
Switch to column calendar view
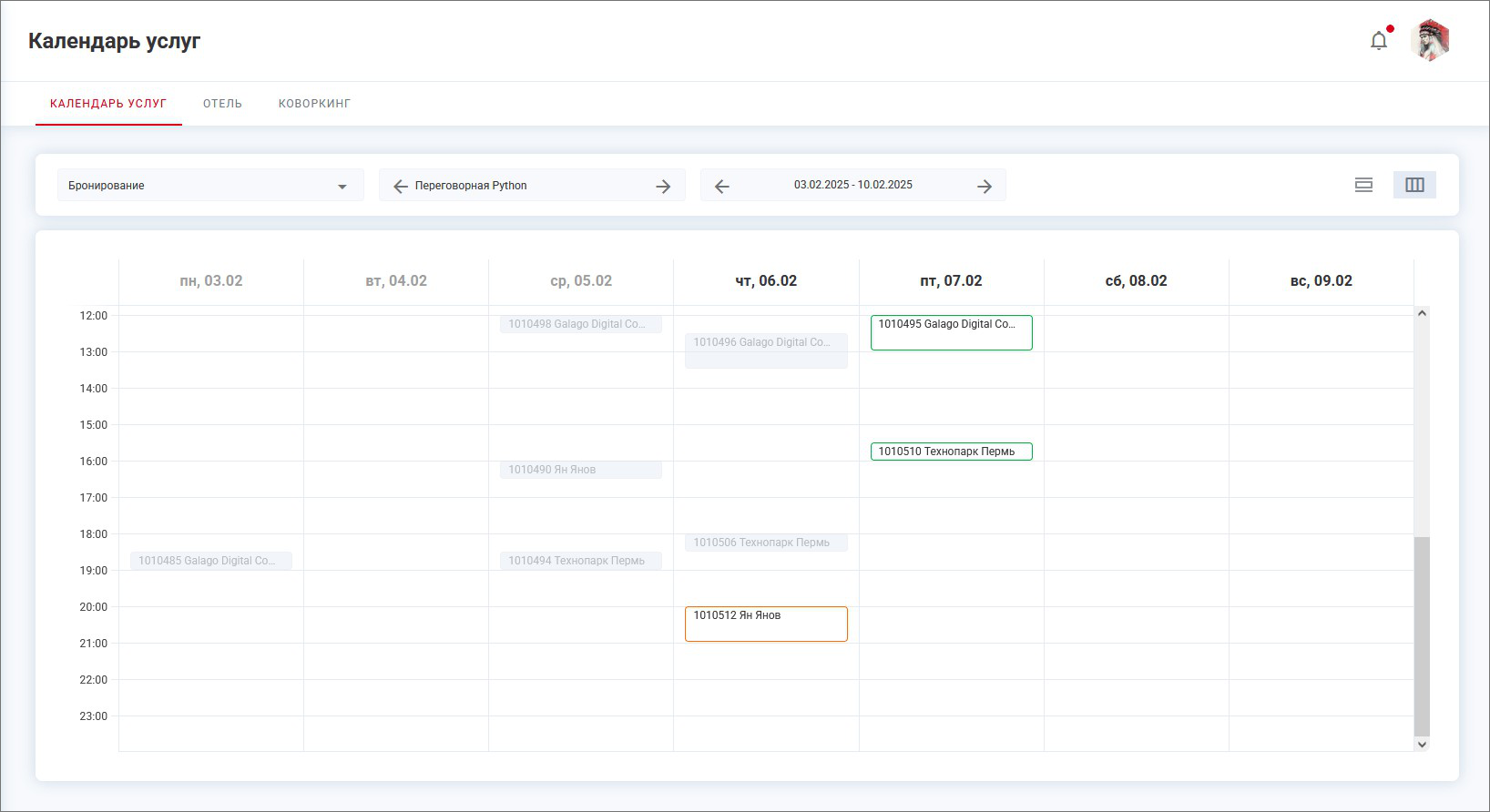tap(1414, 185)
